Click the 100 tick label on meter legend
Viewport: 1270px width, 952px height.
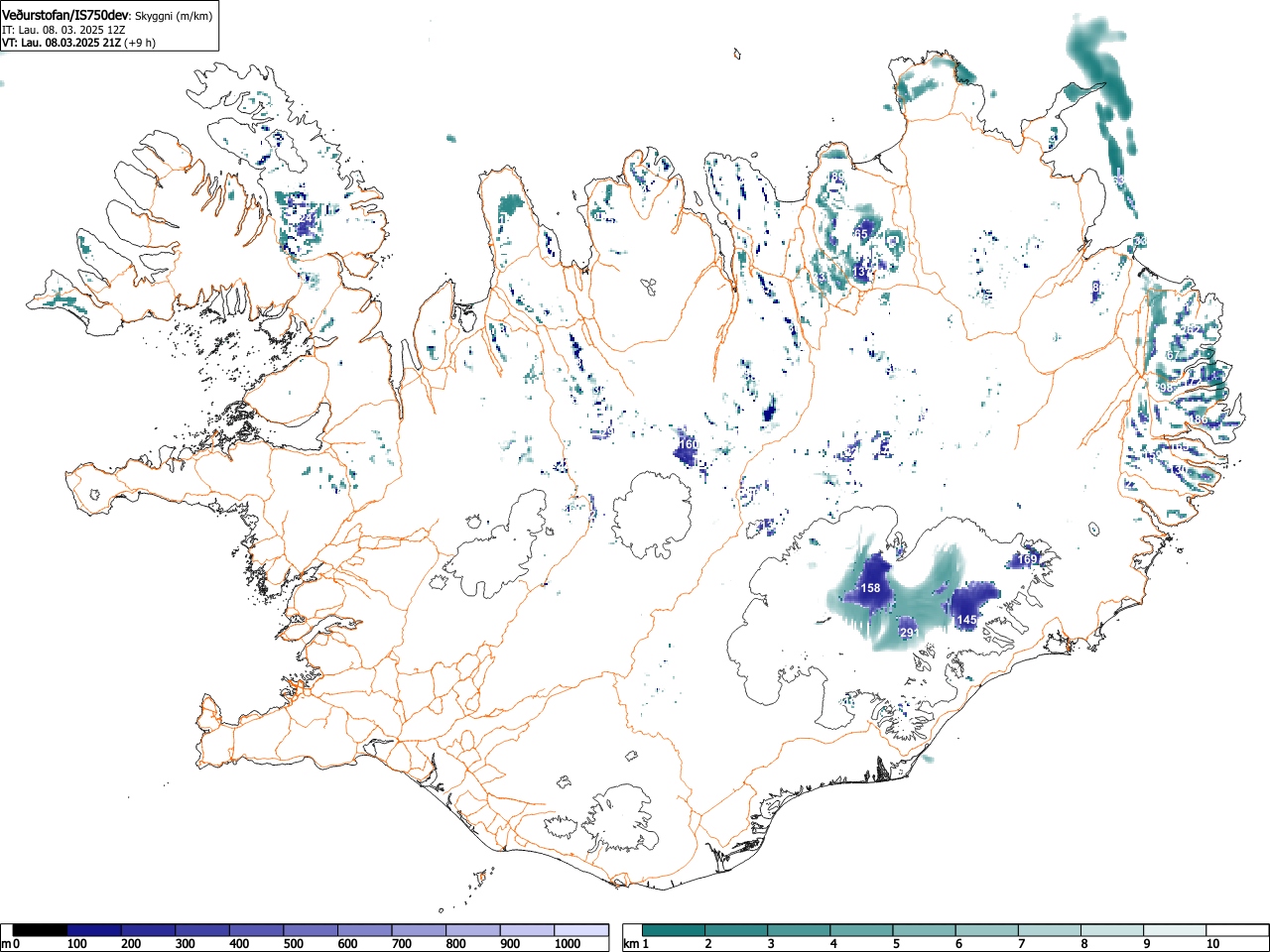(77, 944)
